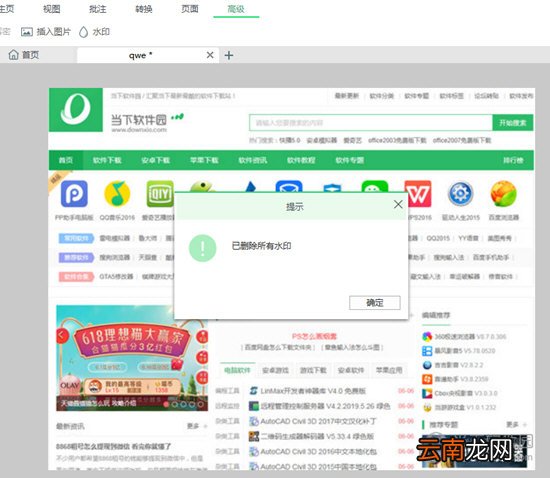This screenshot has height=478, width=550.
Task: Select the 苹果应用 category tab
Action: tap(389, 370)
